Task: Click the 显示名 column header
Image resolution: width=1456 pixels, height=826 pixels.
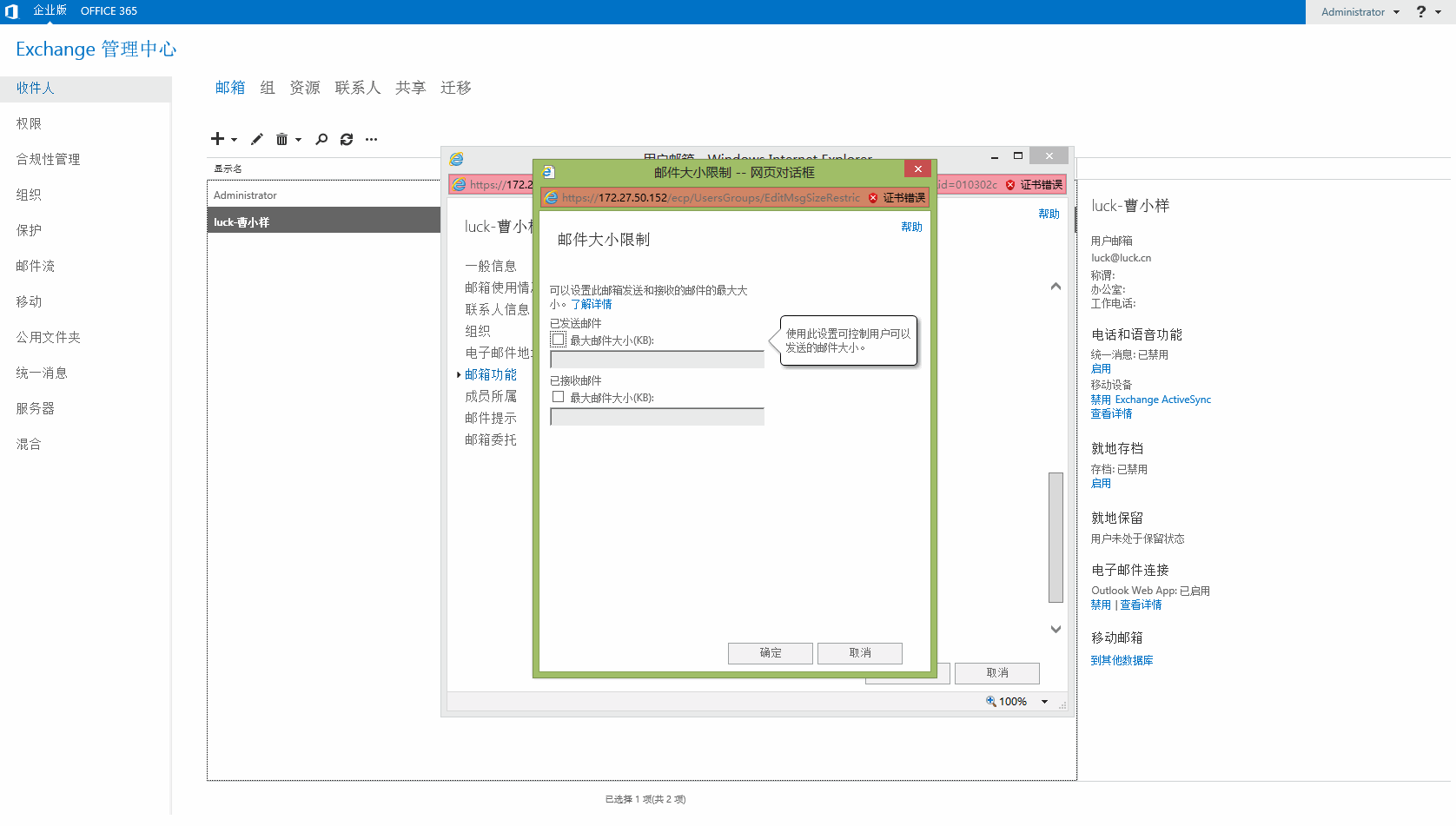Action: (228, 169)
